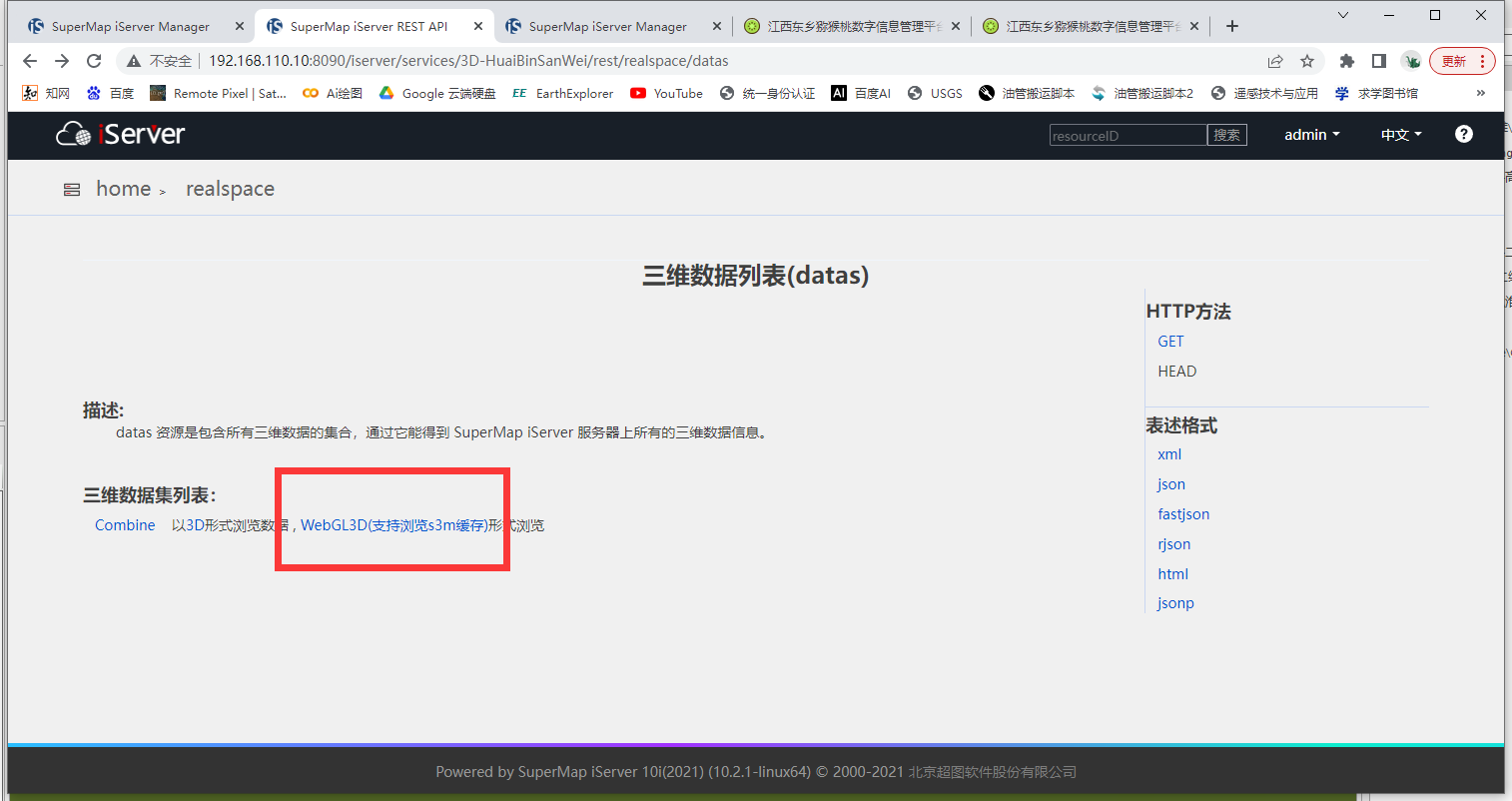Open the Extensions puzzle icon
Image resolution: width=1512 pixels, height=801 pixels.
1347,61
